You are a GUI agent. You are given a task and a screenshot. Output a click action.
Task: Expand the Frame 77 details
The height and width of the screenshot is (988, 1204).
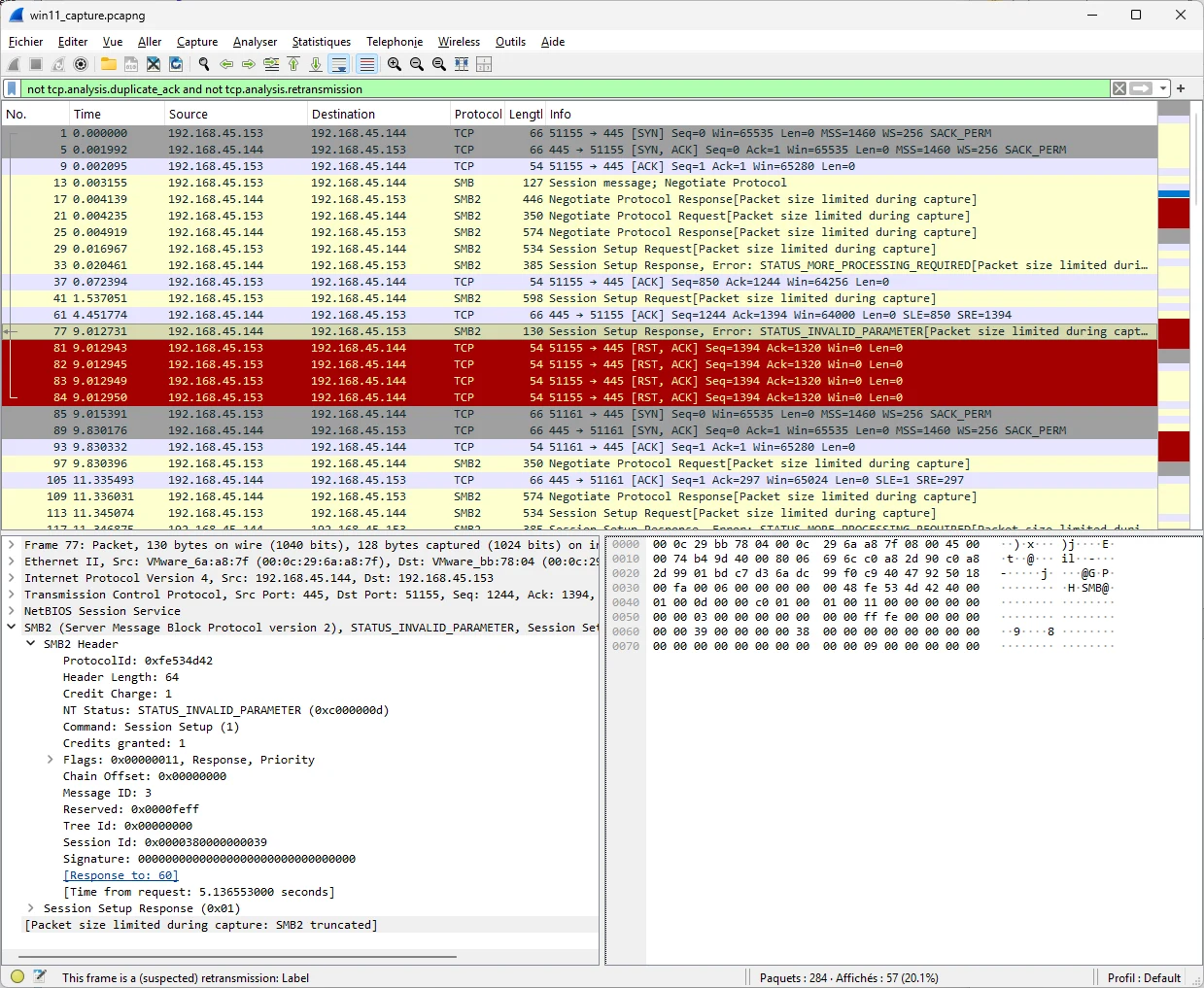11,545
